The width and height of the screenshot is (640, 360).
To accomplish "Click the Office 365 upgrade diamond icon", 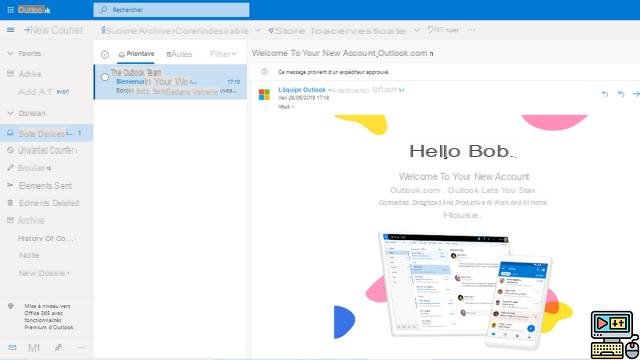I will [x=11, y=306].
